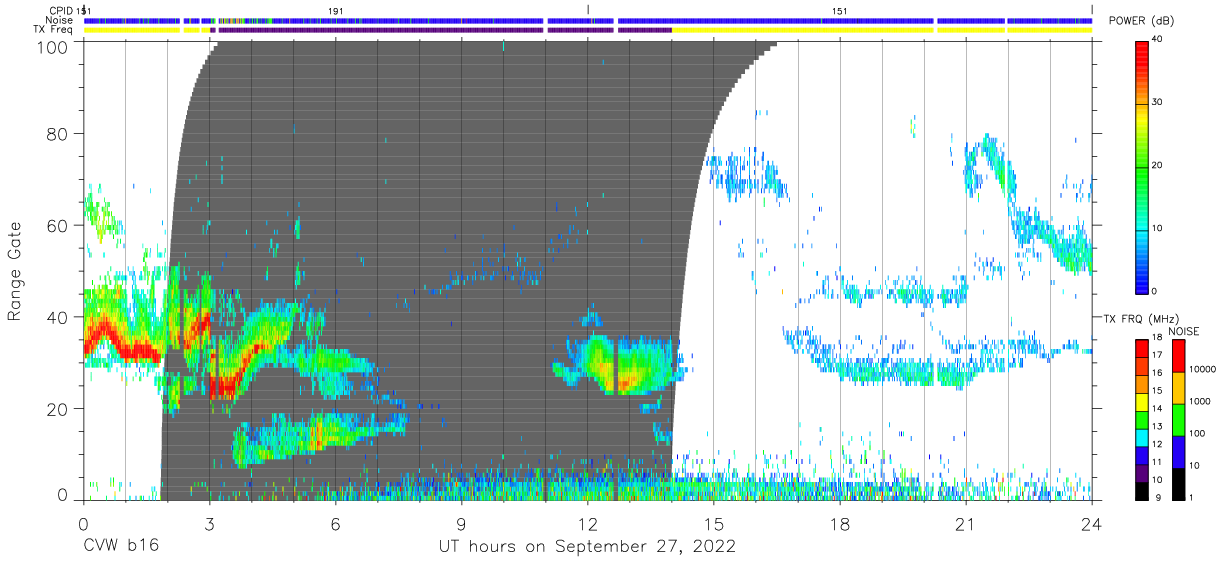Click the 10000 label on NOISE legend
This screenshot has height=567, width=1228.
click(x=1203, y=370)
